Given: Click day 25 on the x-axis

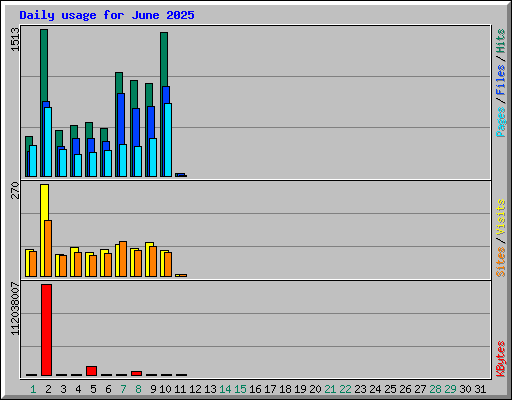Looking at the screenshot, I should pos(390,389).
